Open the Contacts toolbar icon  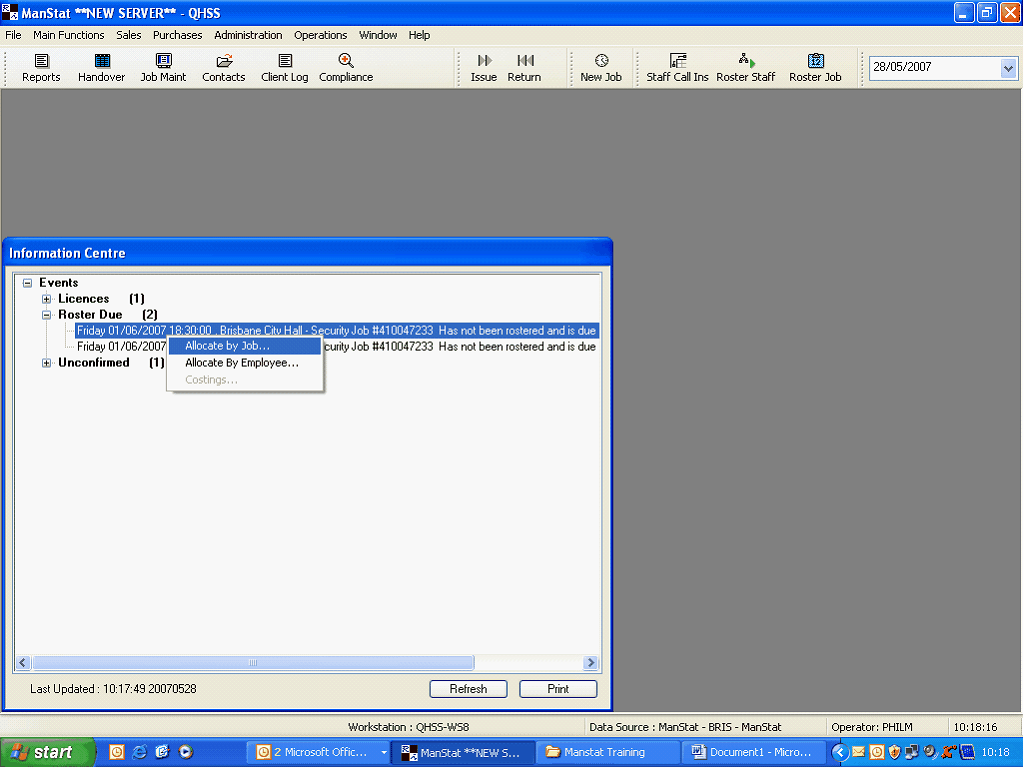(223, 62)
